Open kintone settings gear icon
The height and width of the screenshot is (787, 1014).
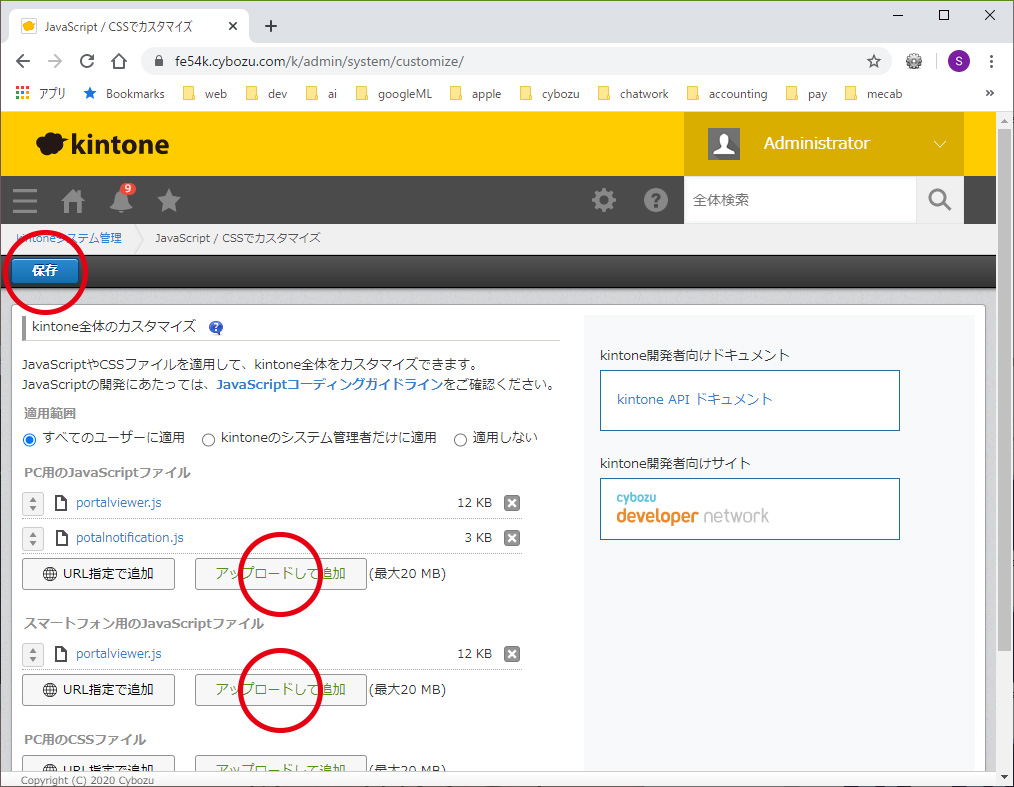[x=604, y=200]
